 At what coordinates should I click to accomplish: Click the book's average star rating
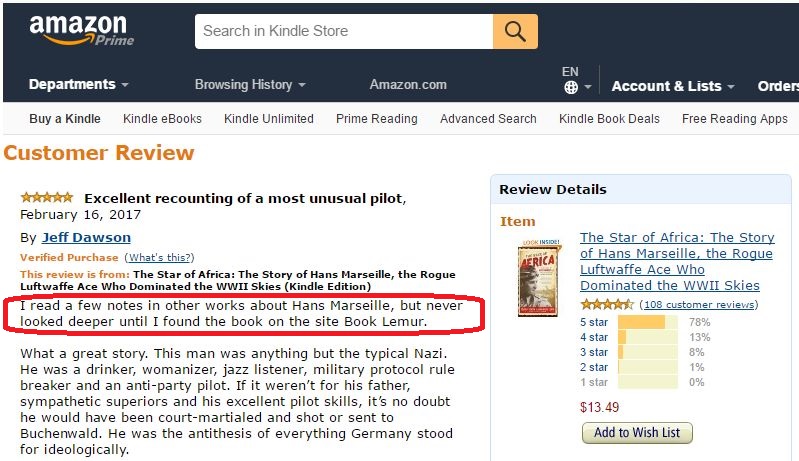coord(606,304)
